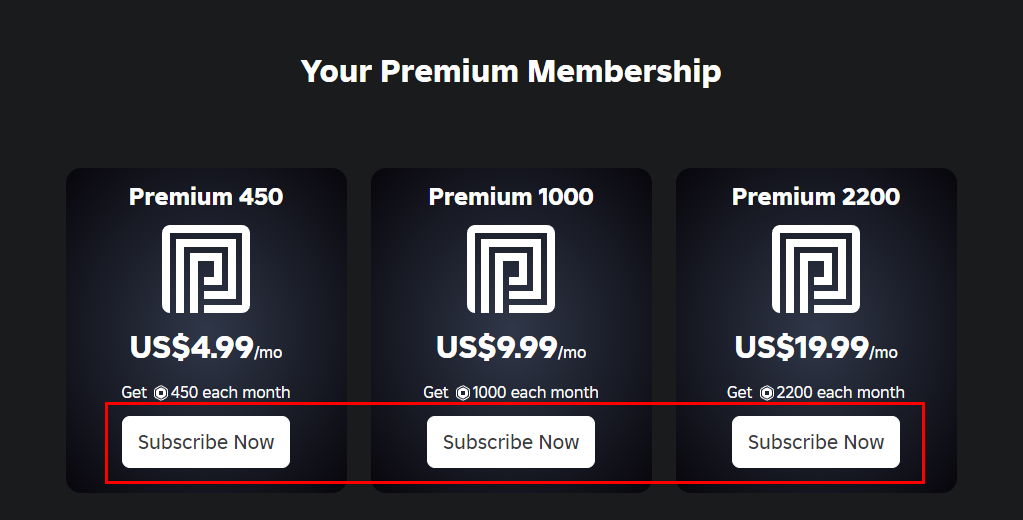Select the Premium 2200 plan title
Screen dimensions: 1023x520
point(816,197)
